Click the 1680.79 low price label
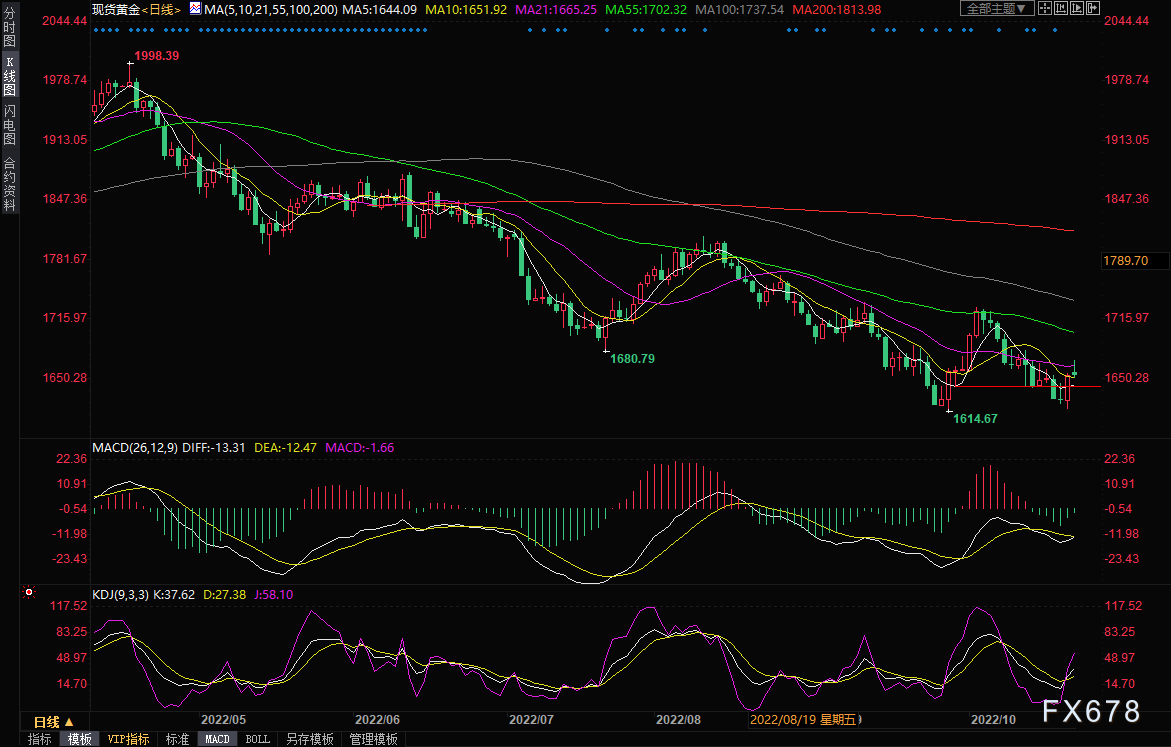Viewport: 1171px width, 747px height. point(633,359)
